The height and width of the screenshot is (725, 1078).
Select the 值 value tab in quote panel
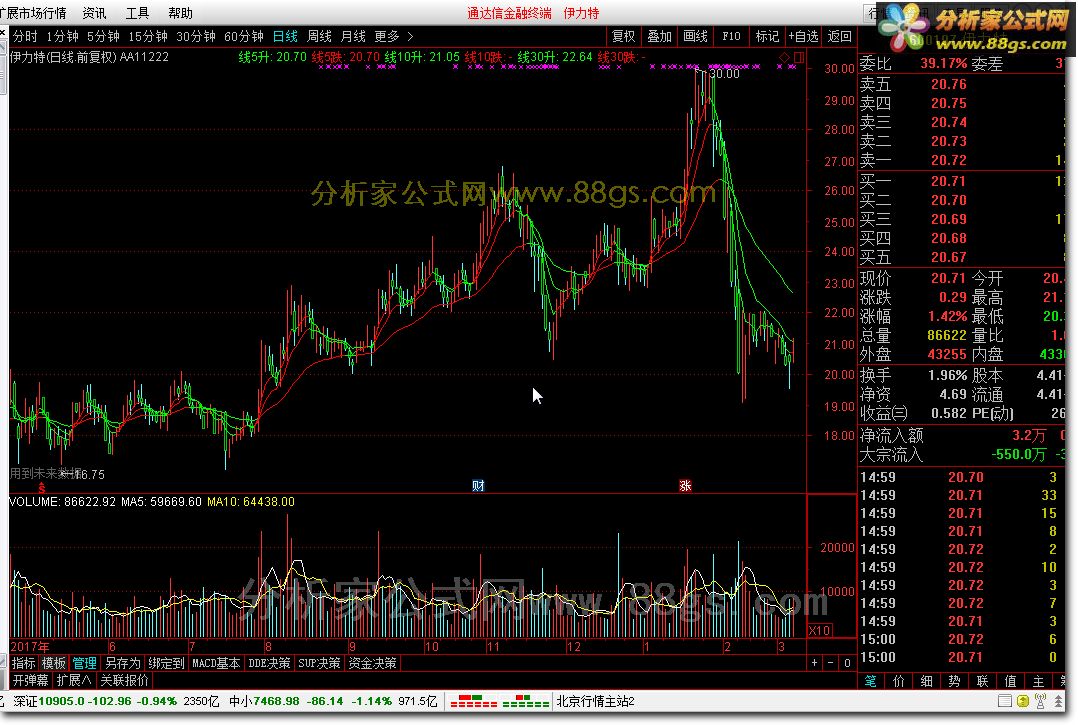(1010, 681)
